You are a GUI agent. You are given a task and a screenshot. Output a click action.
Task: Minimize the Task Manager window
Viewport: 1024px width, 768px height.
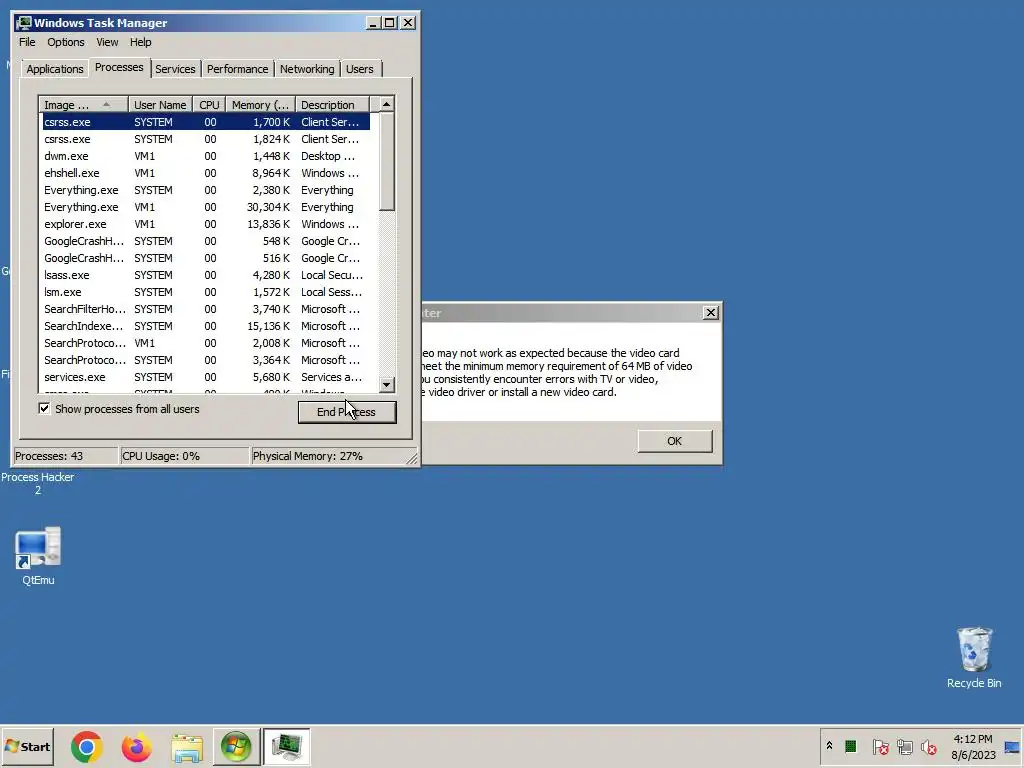click(373, 23)
